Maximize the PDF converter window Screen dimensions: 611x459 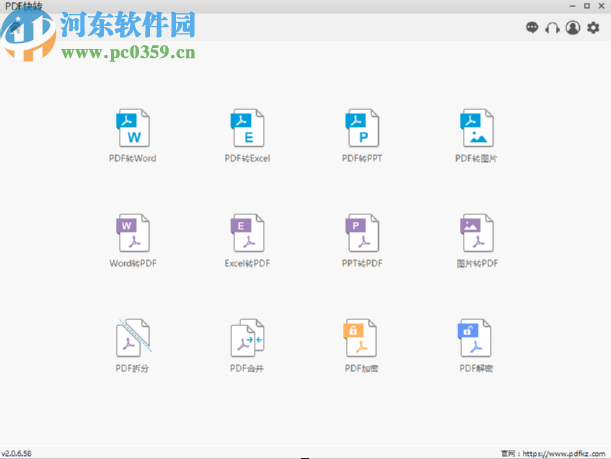586,6
